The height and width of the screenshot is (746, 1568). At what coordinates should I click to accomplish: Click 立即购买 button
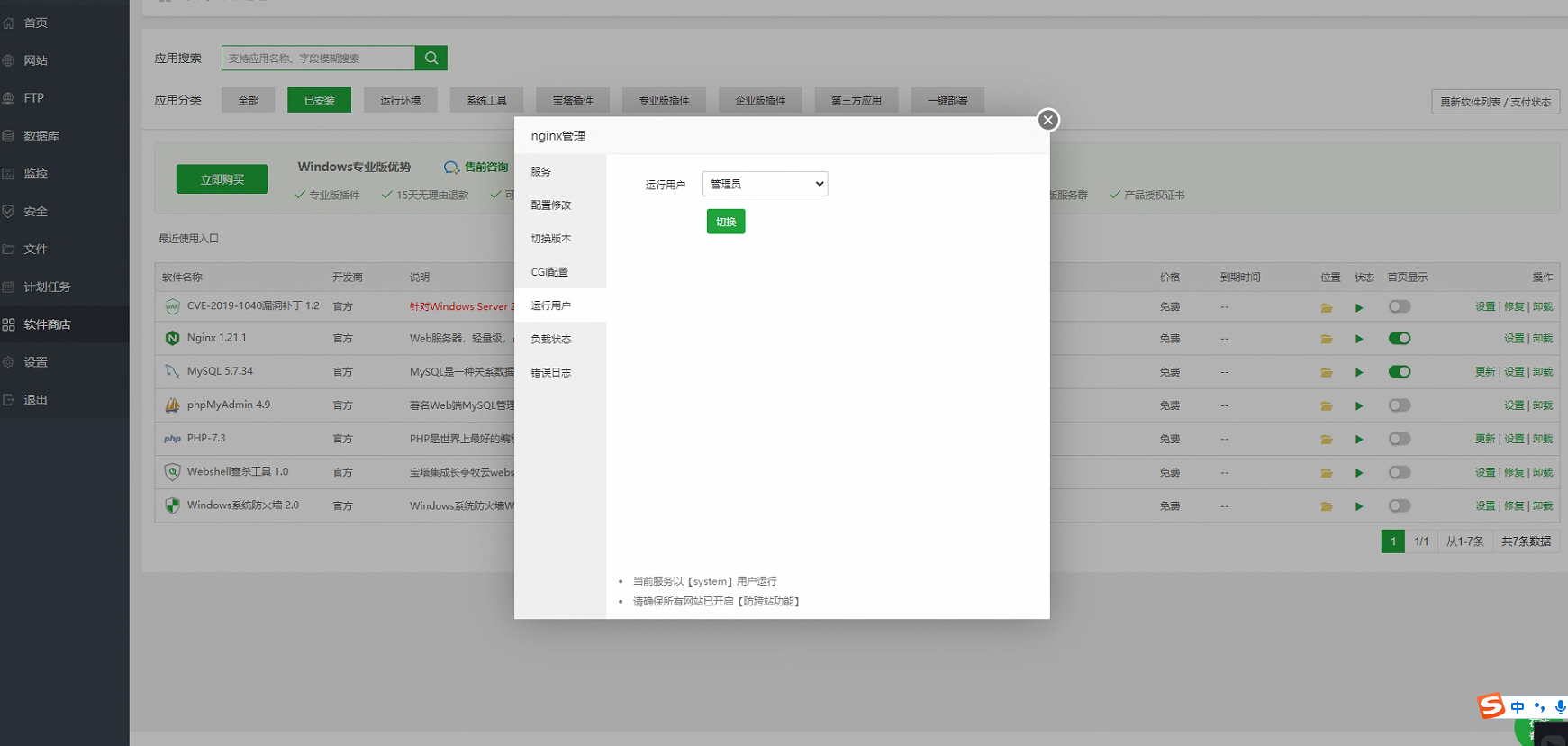pyautogui.click(x=222, y=179)
